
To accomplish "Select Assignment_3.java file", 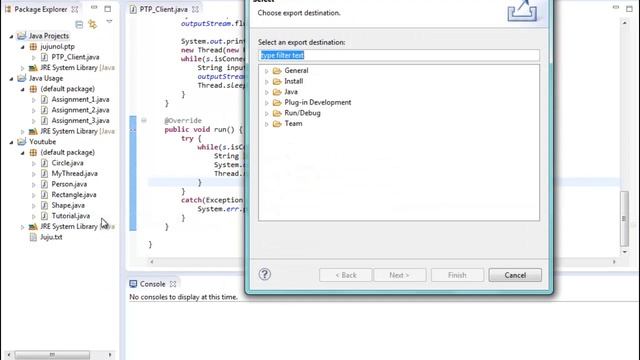I will pyautogui.click(x=80, y=121).
